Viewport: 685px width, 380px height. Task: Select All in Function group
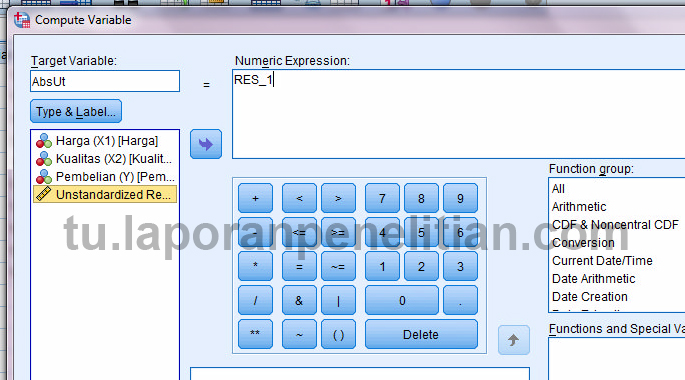coord(558,189)
